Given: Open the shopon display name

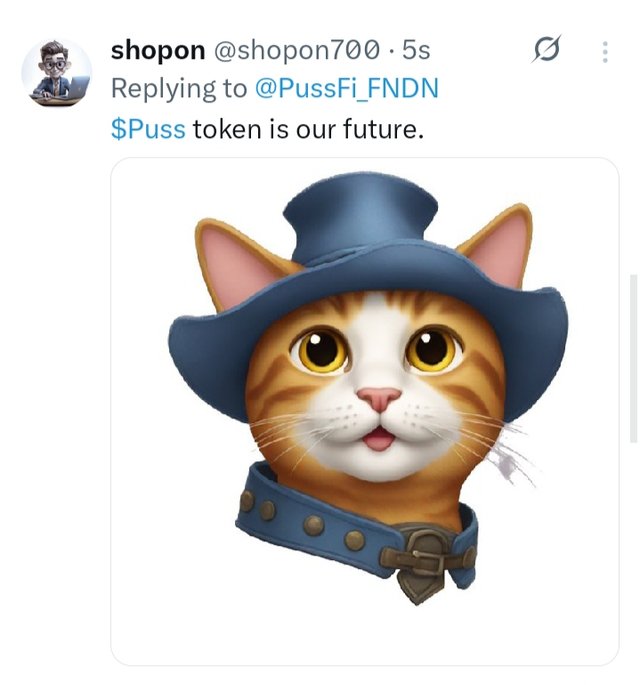Looking at the screenshot, I should click(x=158, y=50).
